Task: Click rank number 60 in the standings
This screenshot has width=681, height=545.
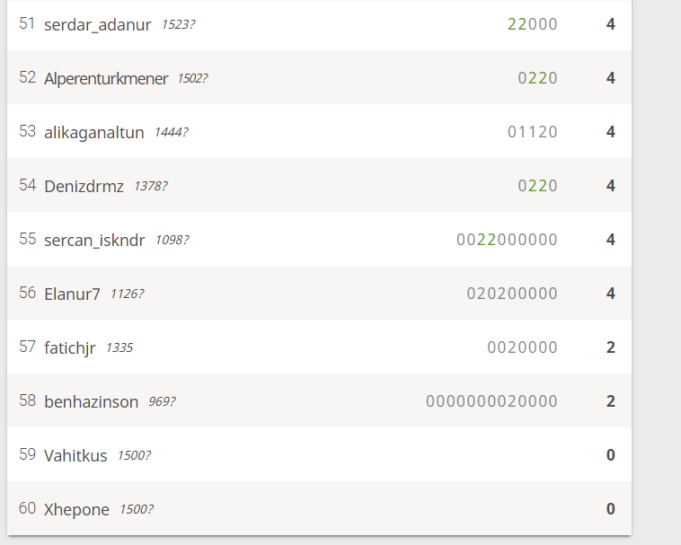Action: coord(27,509)
